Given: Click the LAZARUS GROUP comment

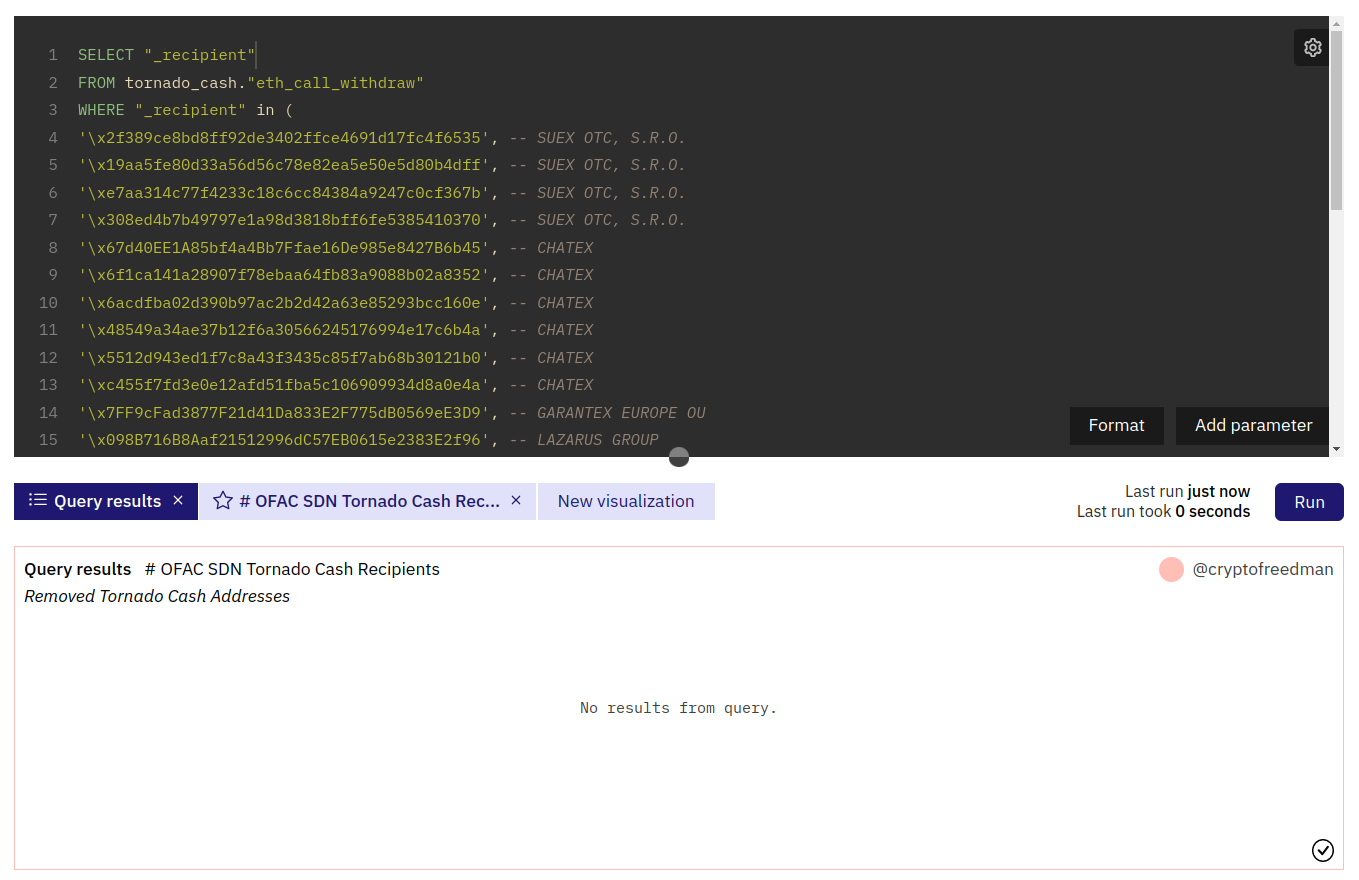Looking at the screenshot, I should tap(585, 440).
